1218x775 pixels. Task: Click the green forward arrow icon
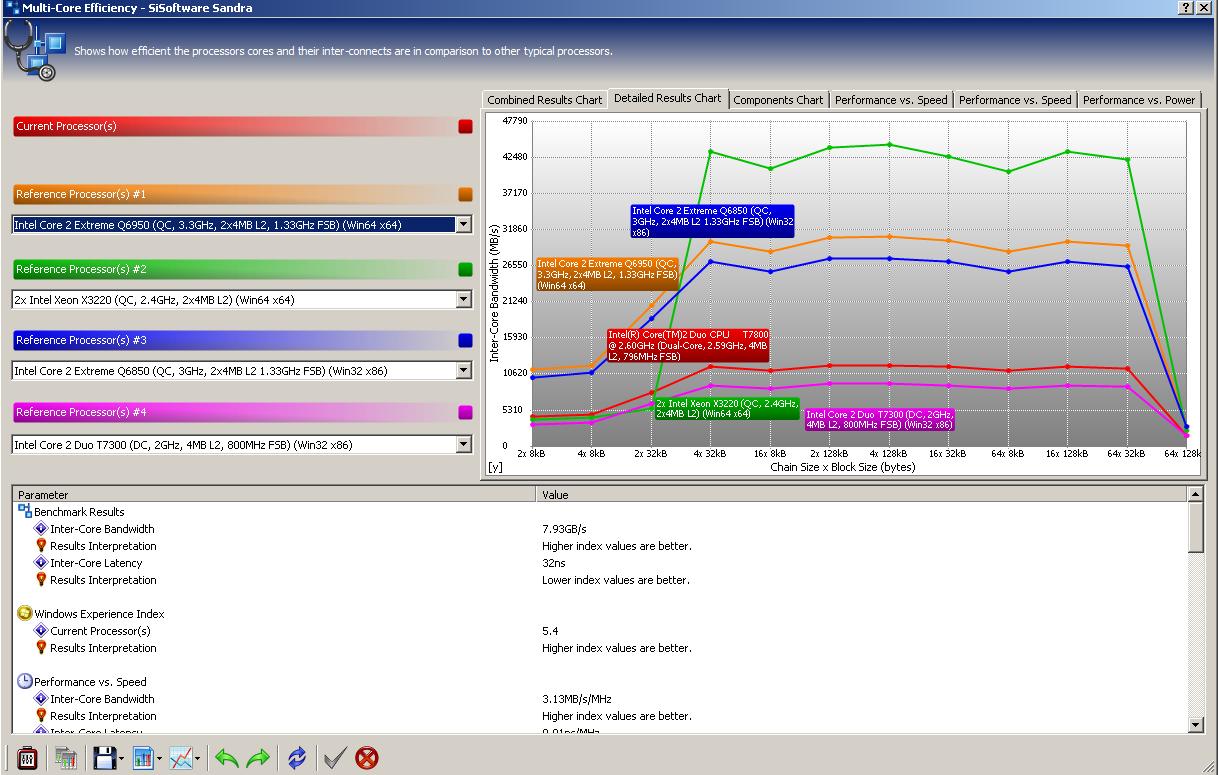(x=258, y=759)
